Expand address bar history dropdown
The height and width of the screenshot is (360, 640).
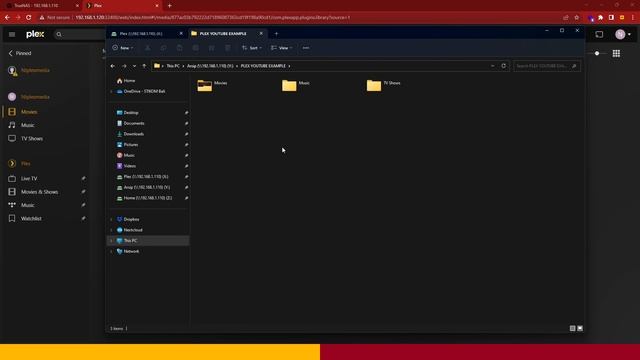493,66
